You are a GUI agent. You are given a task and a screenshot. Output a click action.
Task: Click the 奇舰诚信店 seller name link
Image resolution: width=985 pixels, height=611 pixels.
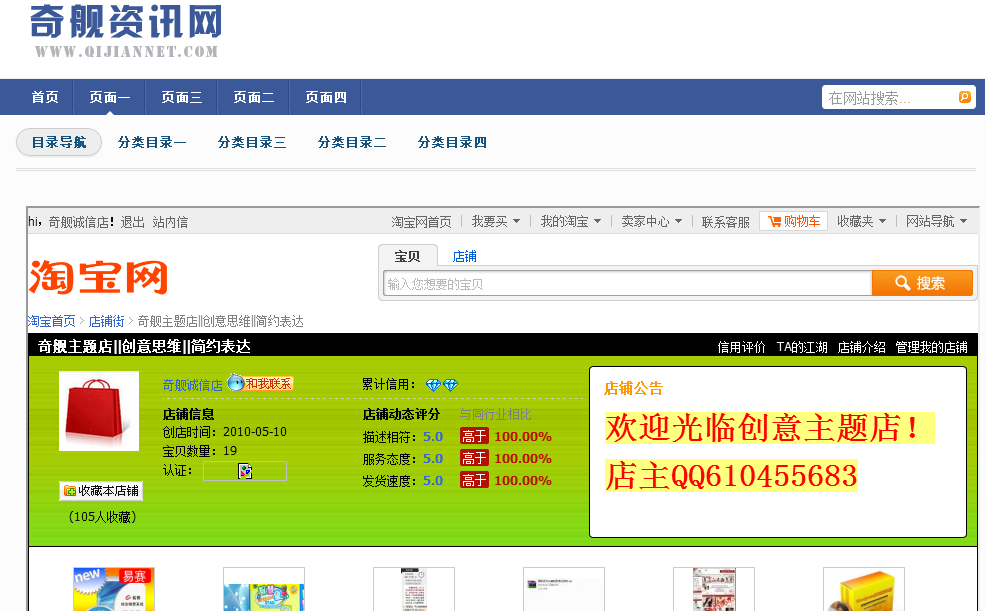tap(192, 386)
